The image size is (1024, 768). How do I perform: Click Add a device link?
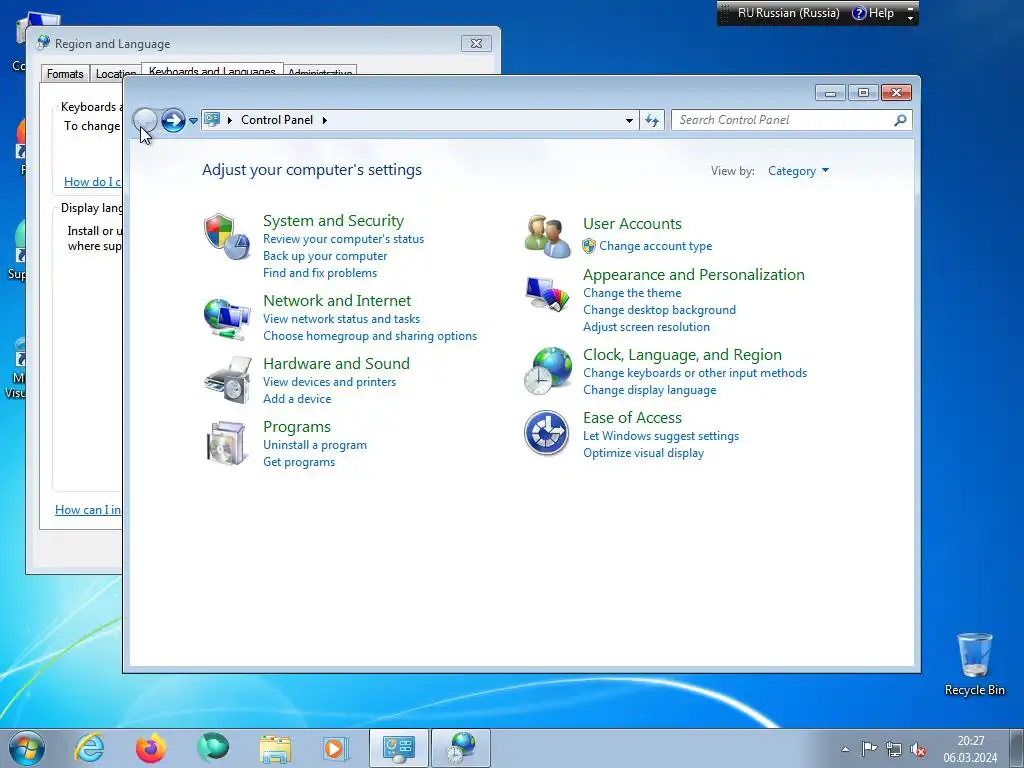coord(297,398)
